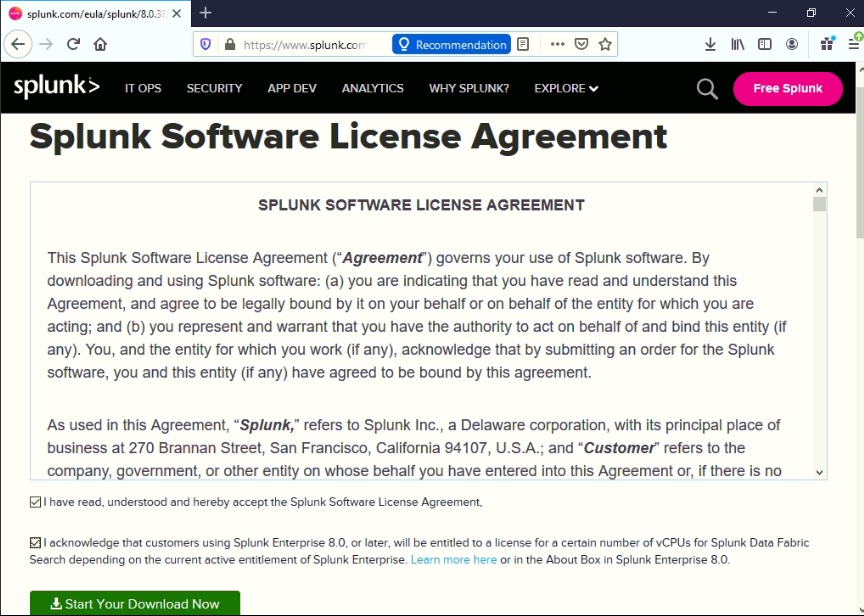This screenshot has width=864, height=616.
Task: Expand the EXPLORE dropdown
Action: [x=566, y=88]
